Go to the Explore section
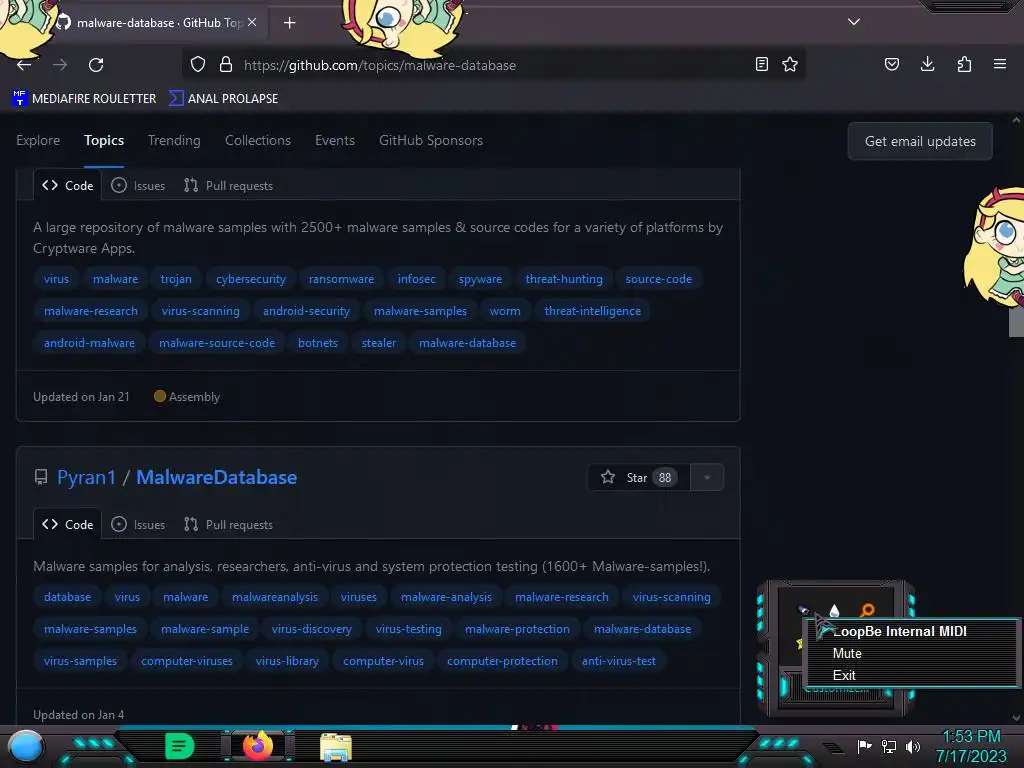This screenshot has height=768, width=1024. (38, 140)
